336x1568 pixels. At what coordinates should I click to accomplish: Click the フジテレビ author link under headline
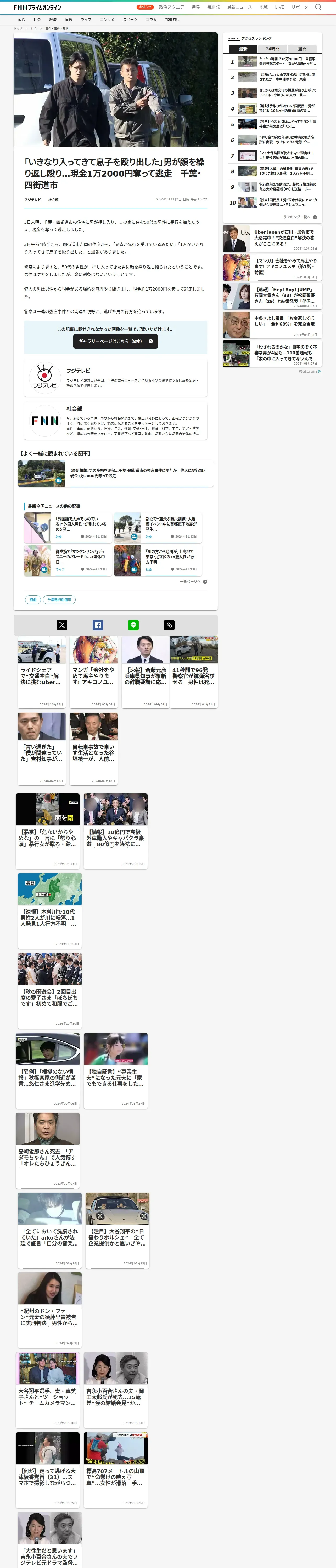pyautogui.click(x=33, y=200)
